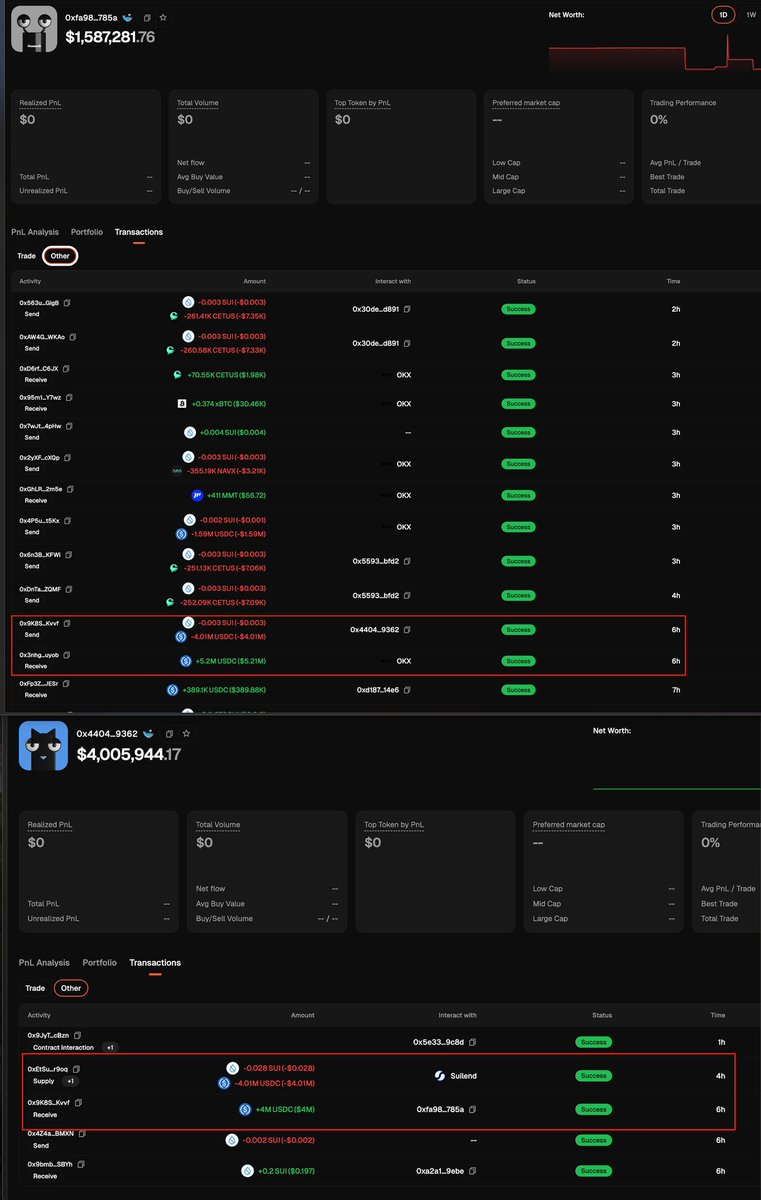This screenshot has height=1200, width=761.
Task: Click the Realized PnL label in top wallet
Action: pyautogui.click(x=41, y=103)
